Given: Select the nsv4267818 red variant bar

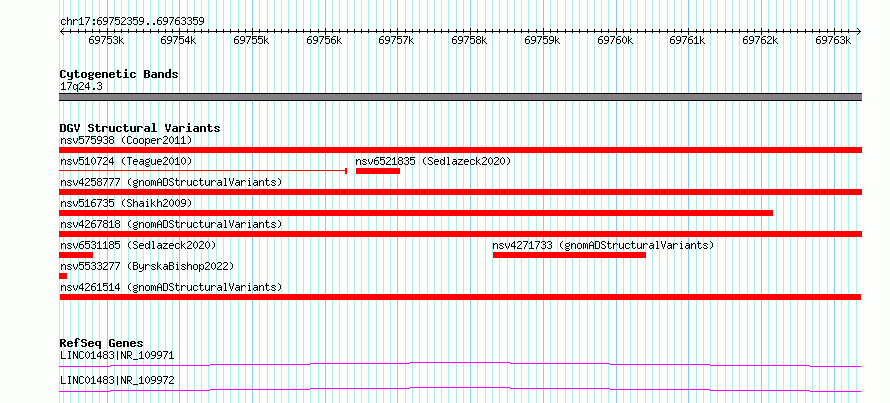Looking at the screenshot, I should 460,234.
